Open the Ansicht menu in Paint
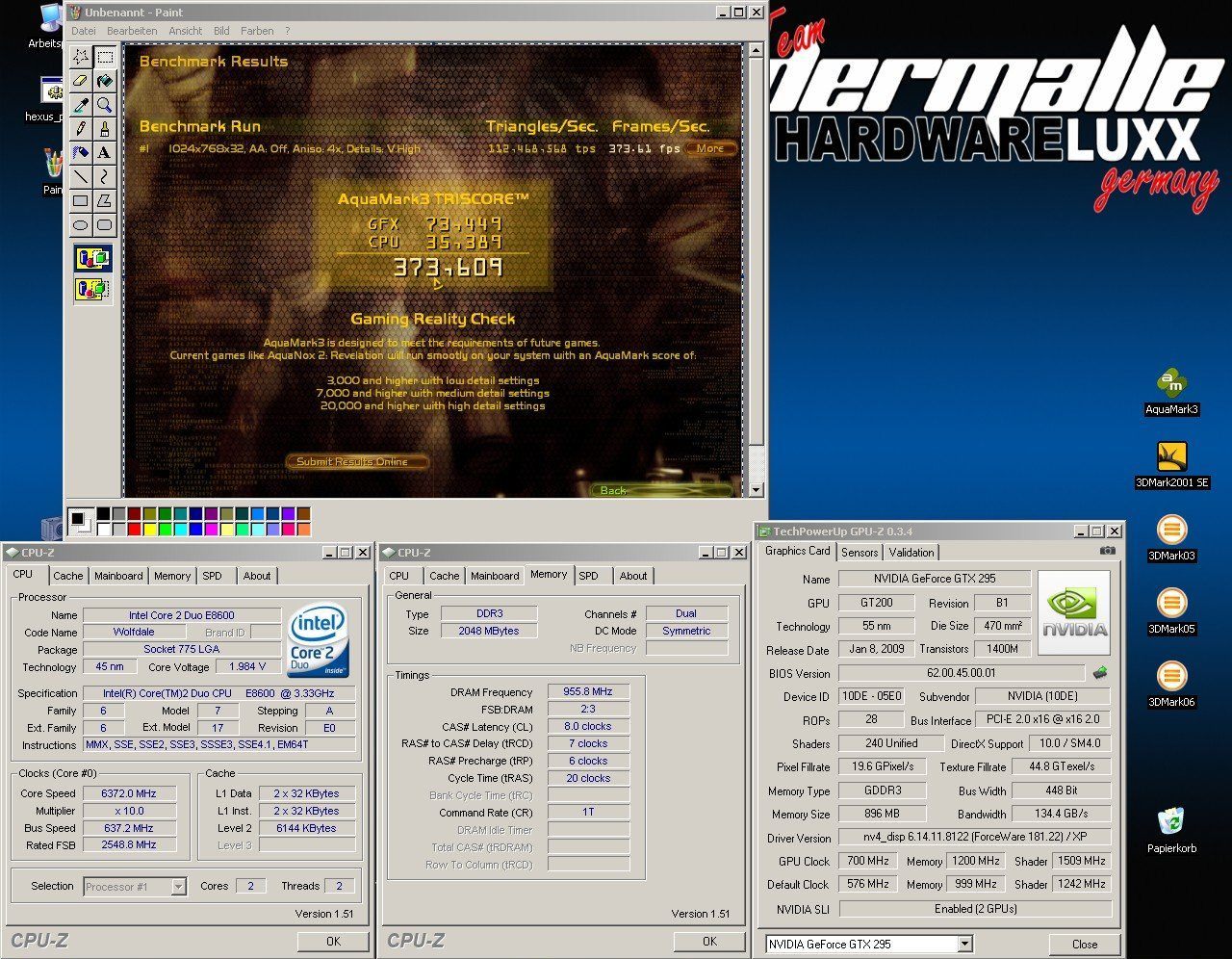The width and height of the screenshot is (1232, 959). pyautogui.click(x=186, y=31)
